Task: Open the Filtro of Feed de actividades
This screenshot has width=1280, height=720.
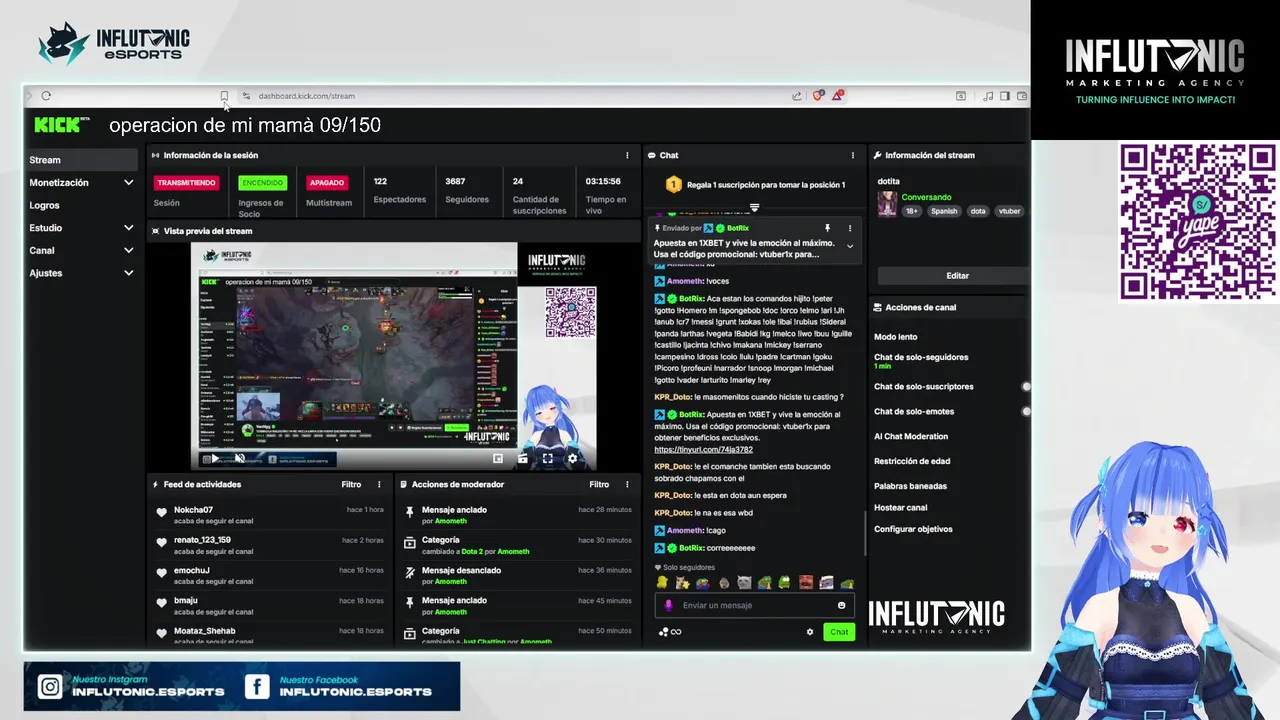Action: pos(351,484)
